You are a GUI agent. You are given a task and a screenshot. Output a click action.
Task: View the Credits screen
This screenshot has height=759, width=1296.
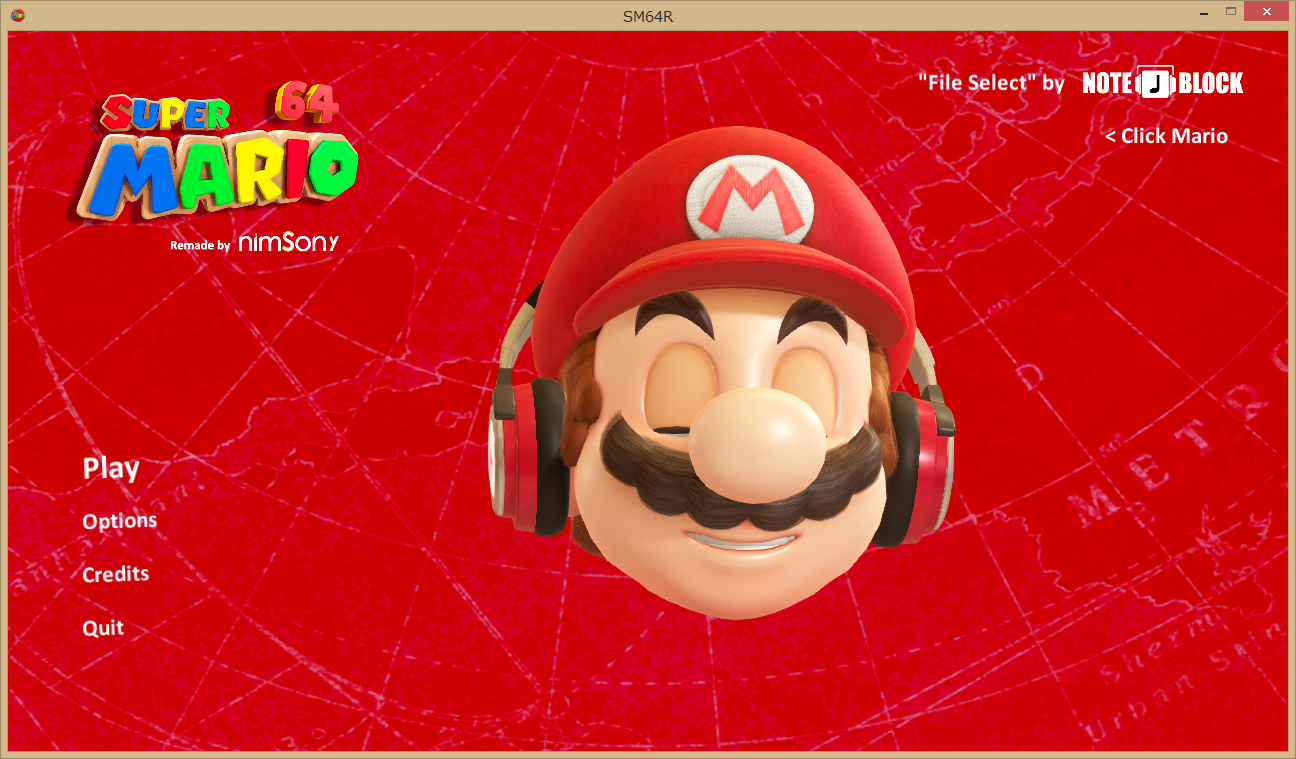tap(116, 574)
